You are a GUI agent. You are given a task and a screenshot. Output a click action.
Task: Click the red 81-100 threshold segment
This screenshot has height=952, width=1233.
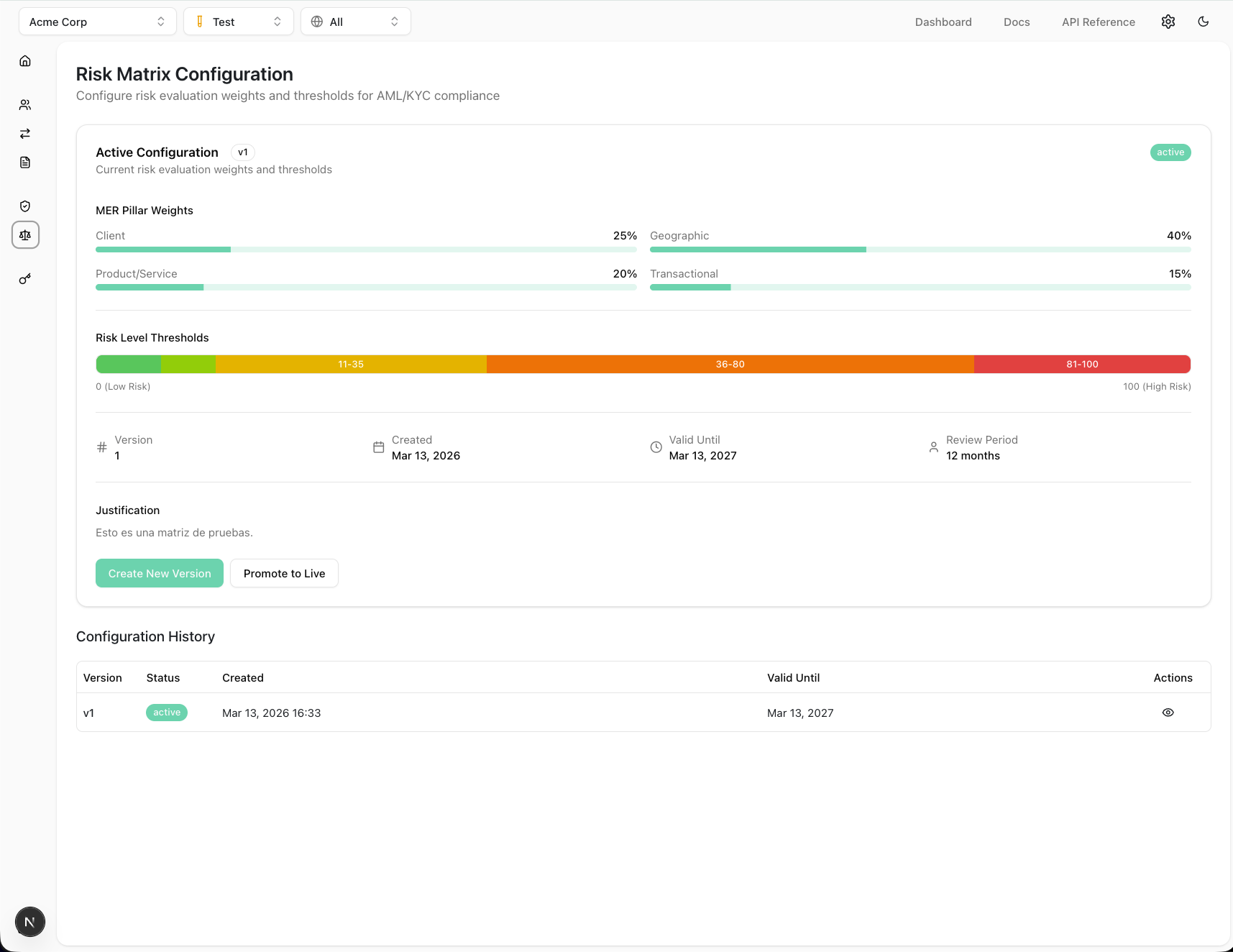1083,364
